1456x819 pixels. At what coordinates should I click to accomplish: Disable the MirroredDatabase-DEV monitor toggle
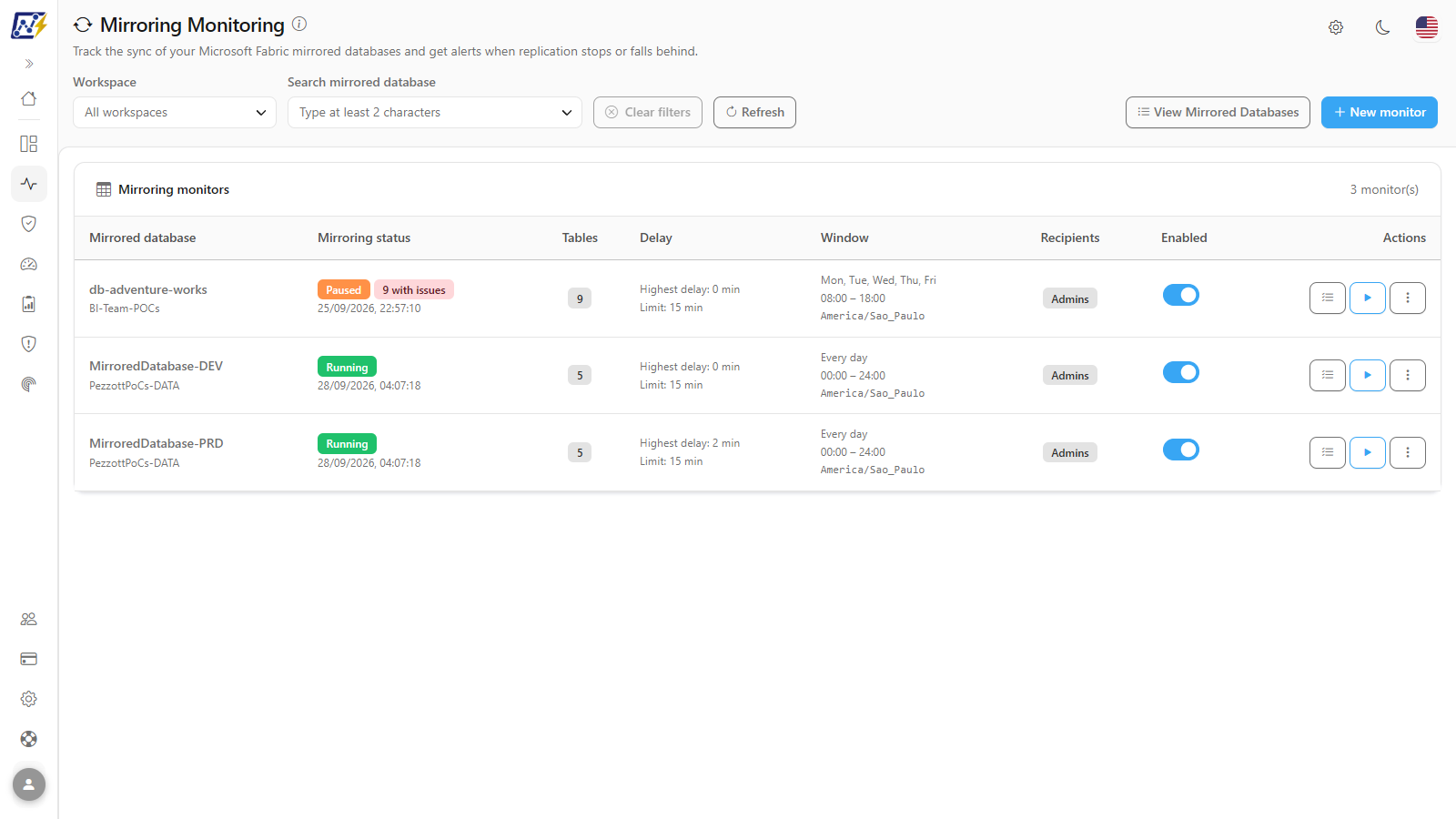tap(1181, 372)
